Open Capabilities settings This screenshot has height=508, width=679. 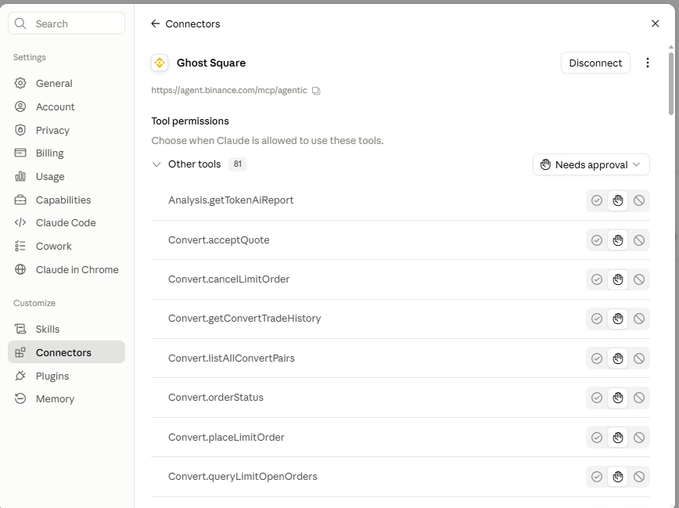coord(66,200)
